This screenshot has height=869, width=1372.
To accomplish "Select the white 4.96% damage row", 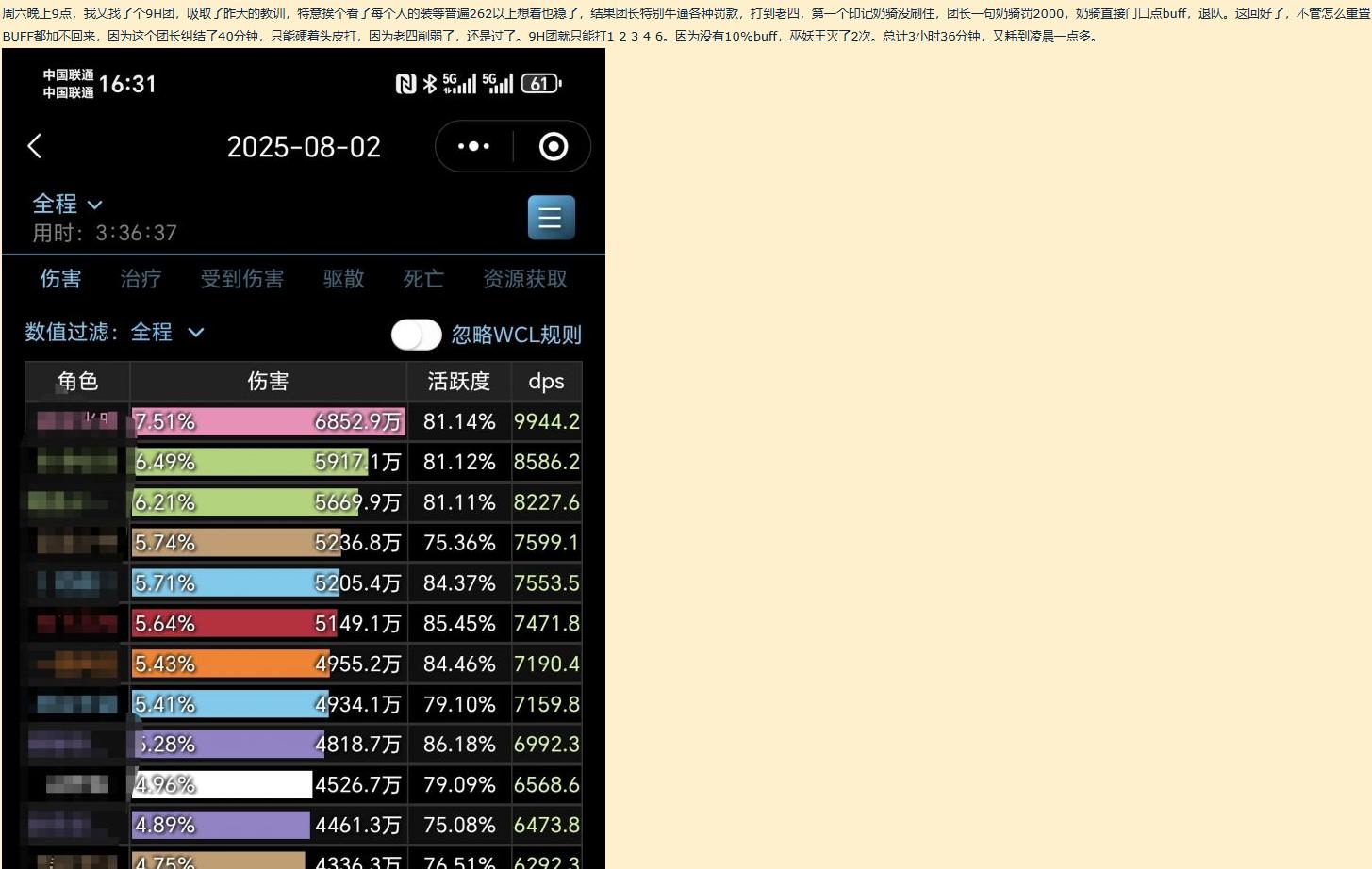I will [x=268, y=784].
